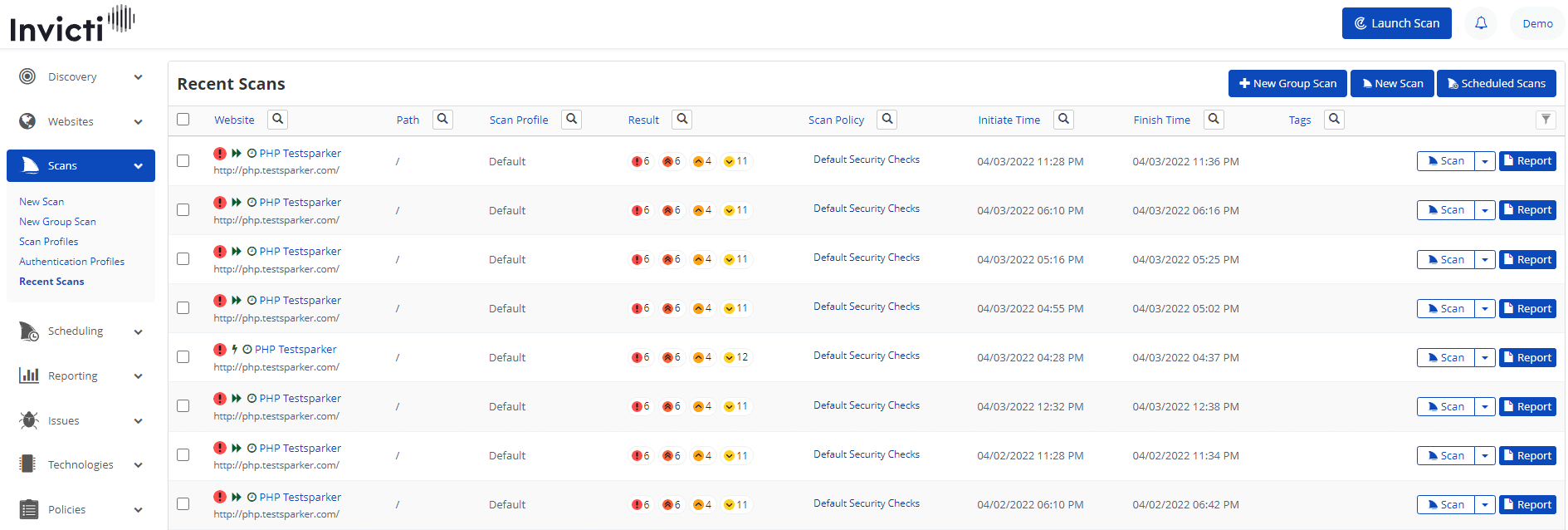Sort by the Website column header

(x=234, y=120)
